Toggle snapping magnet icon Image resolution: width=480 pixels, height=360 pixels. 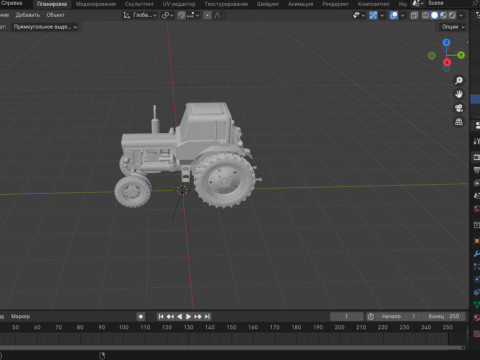click(x=181, y=15)
